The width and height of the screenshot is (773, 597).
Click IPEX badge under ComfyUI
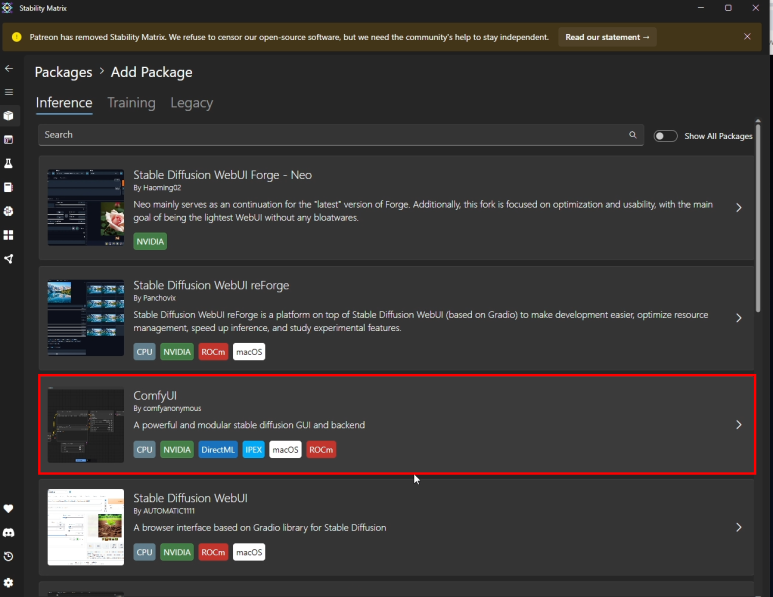pos(253,450)
